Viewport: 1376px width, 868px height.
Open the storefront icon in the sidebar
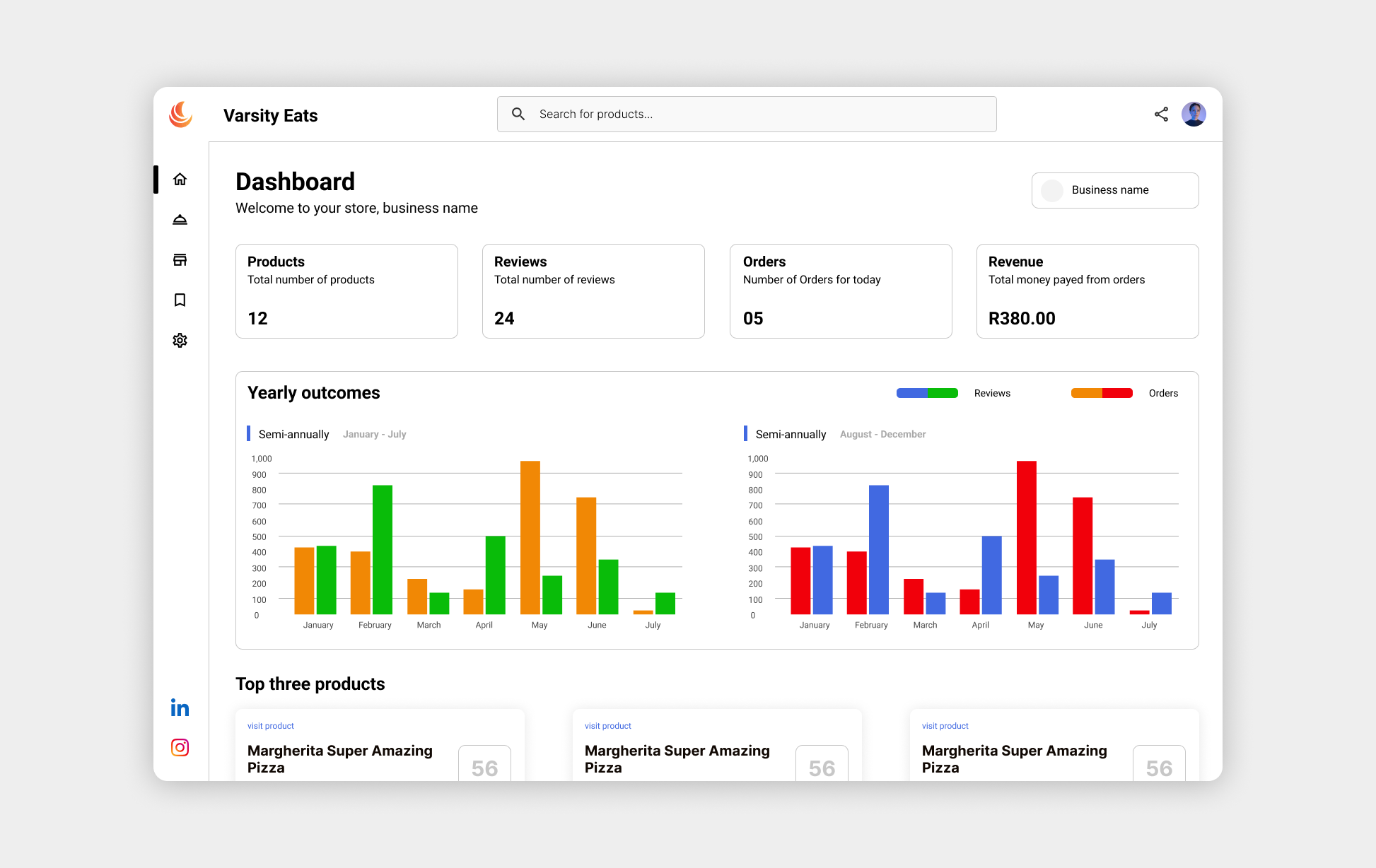[x=180, y=259]
